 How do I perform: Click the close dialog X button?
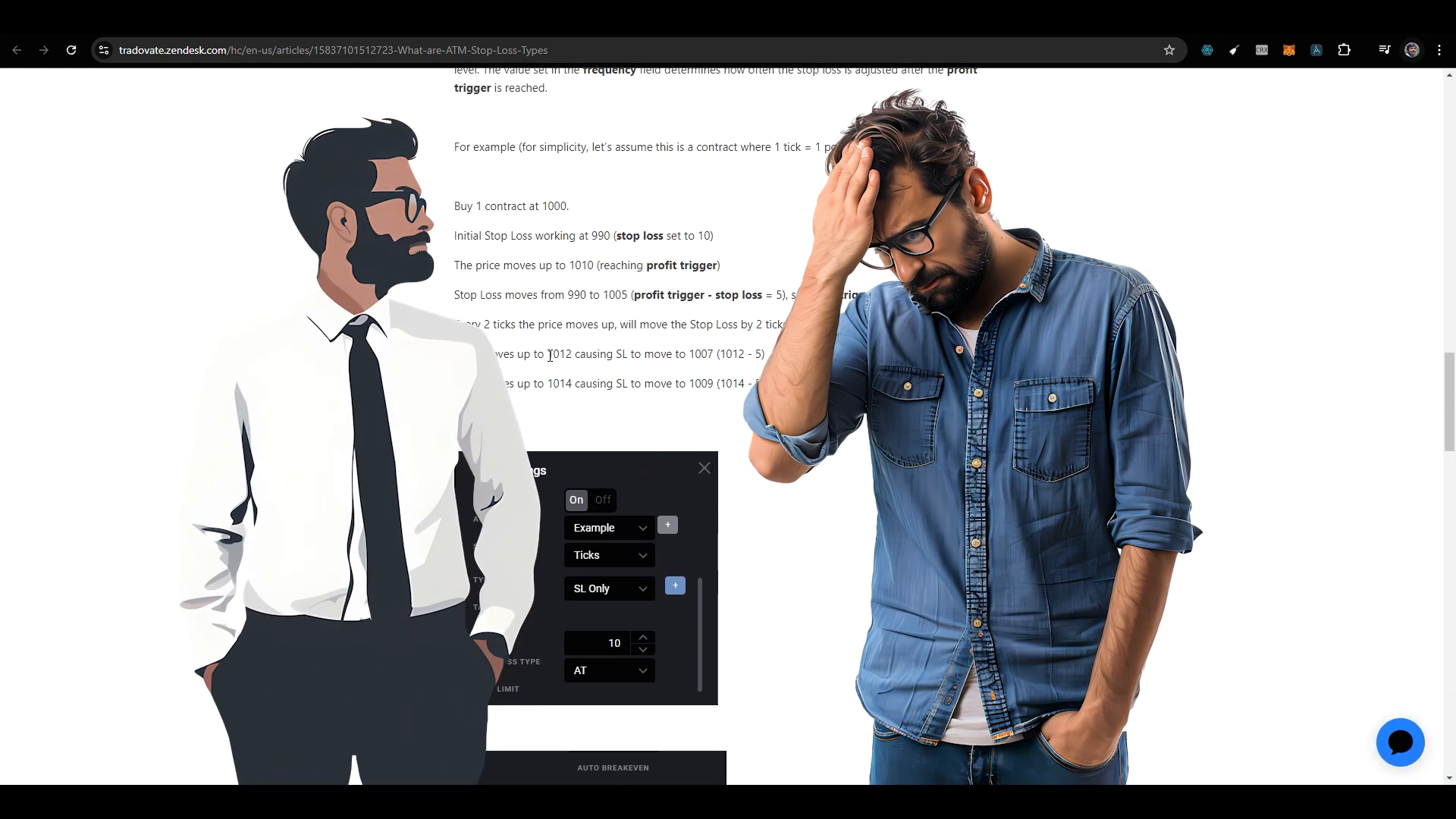coord(704,467)
